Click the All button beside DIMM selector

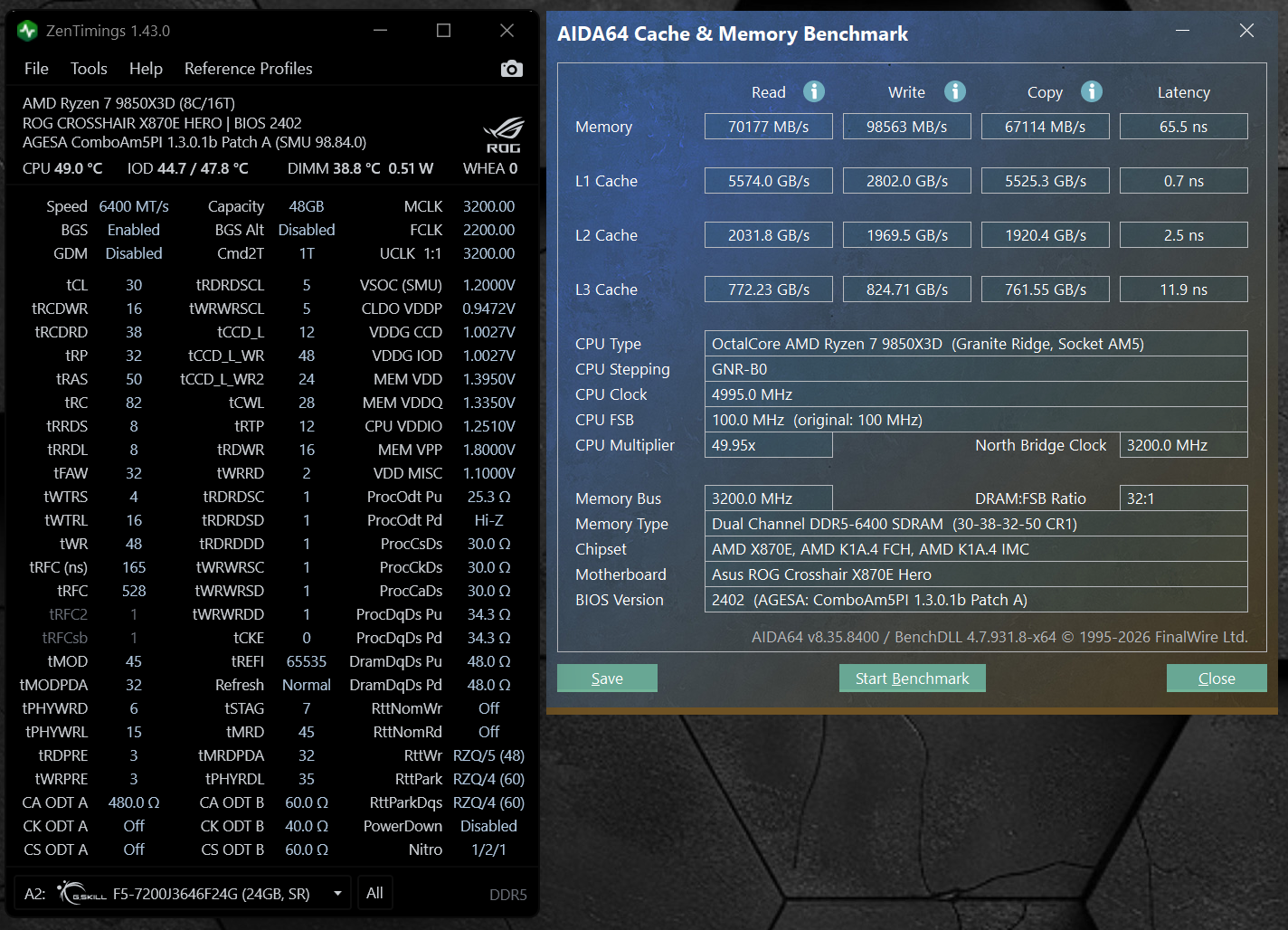(x=374, y=893)
